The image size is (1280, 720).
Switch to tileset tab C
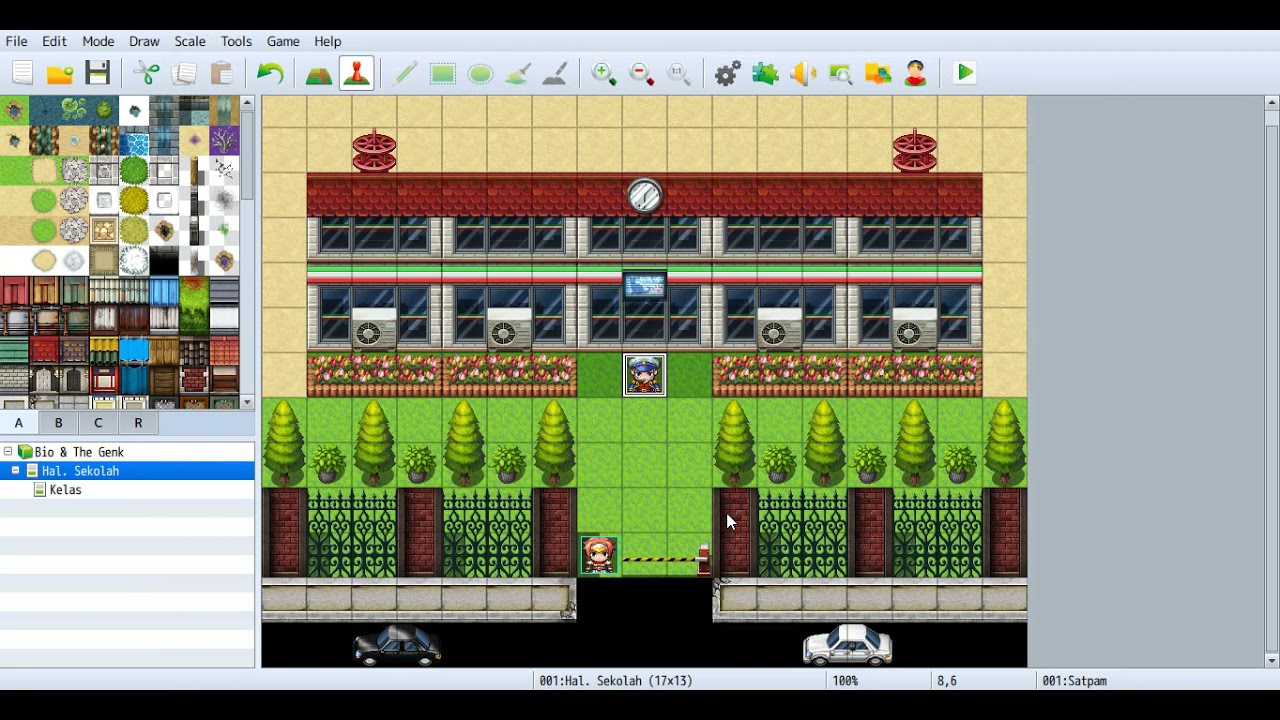pos(98,423)
